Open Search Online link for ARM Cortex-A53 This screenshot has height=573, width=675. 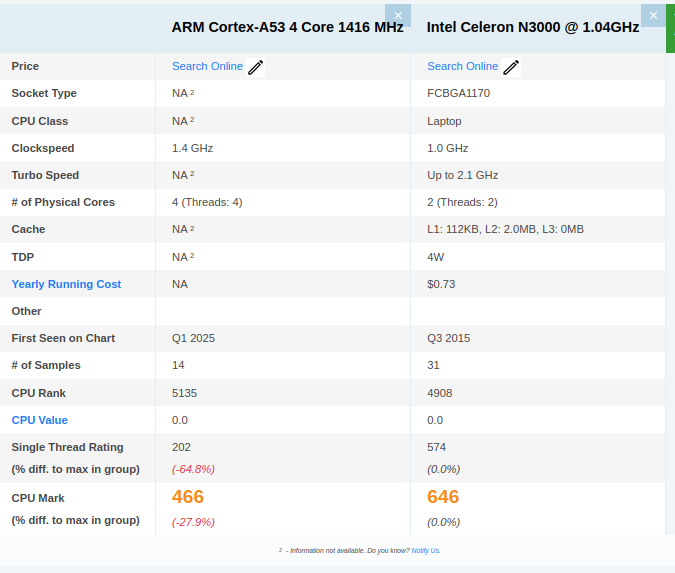coord(207,66)
